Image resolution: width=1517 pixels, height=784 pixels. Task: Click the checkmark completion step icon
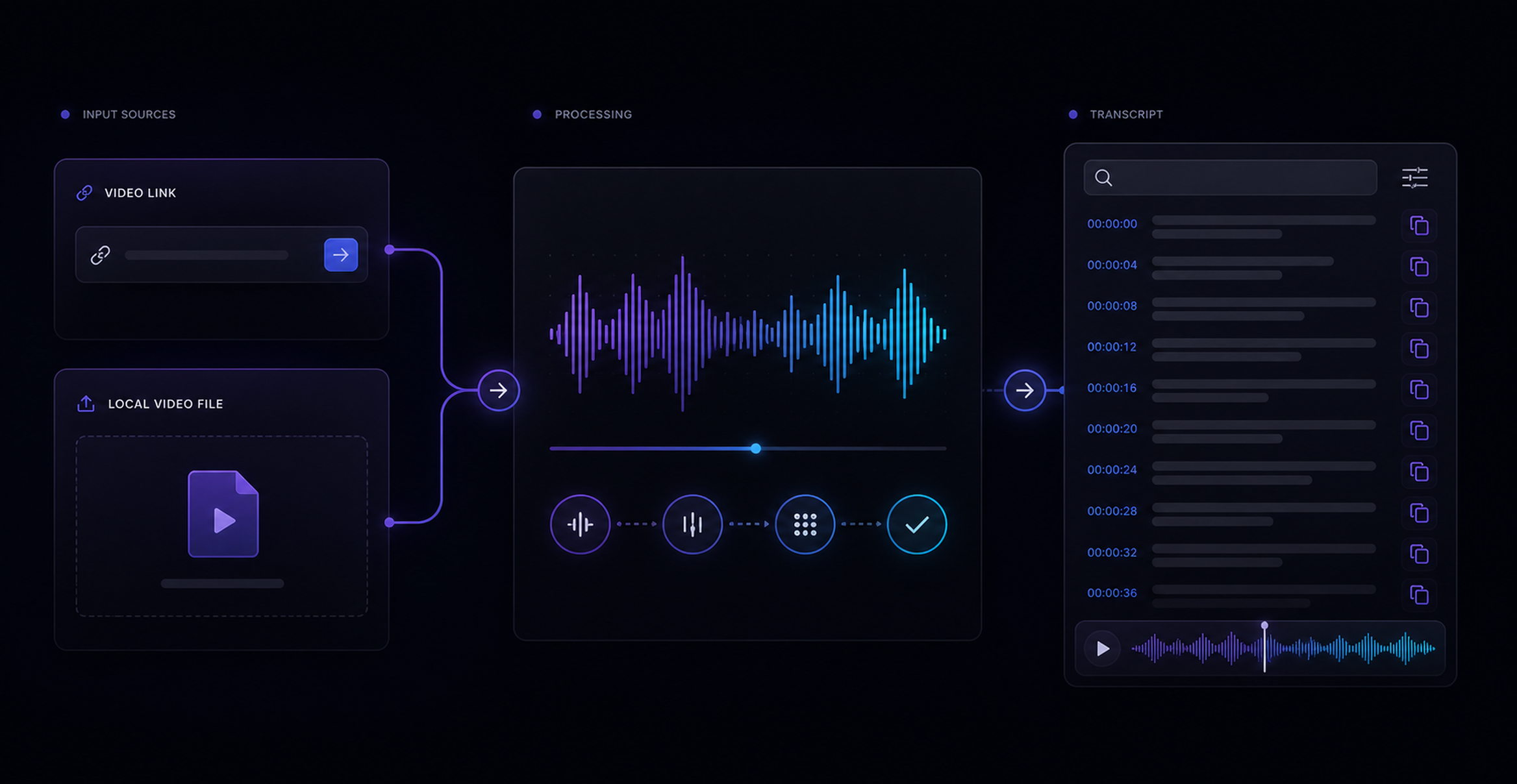[917, 524]
